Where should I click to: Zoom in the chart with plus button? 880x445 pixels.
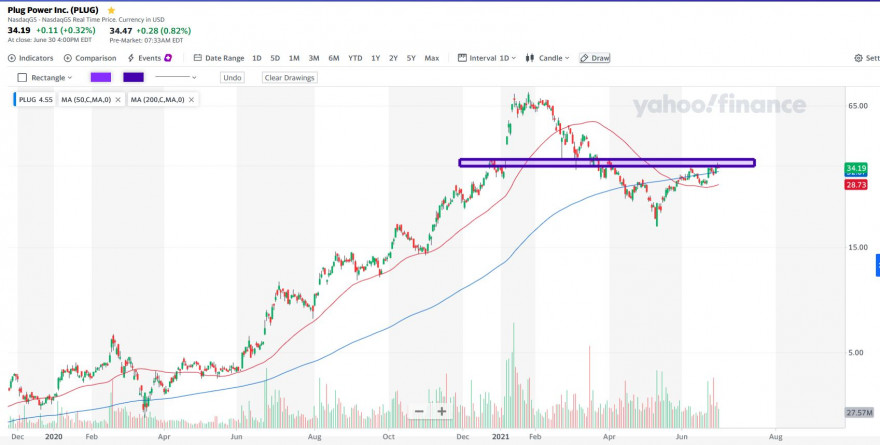[x=442, y=411]
